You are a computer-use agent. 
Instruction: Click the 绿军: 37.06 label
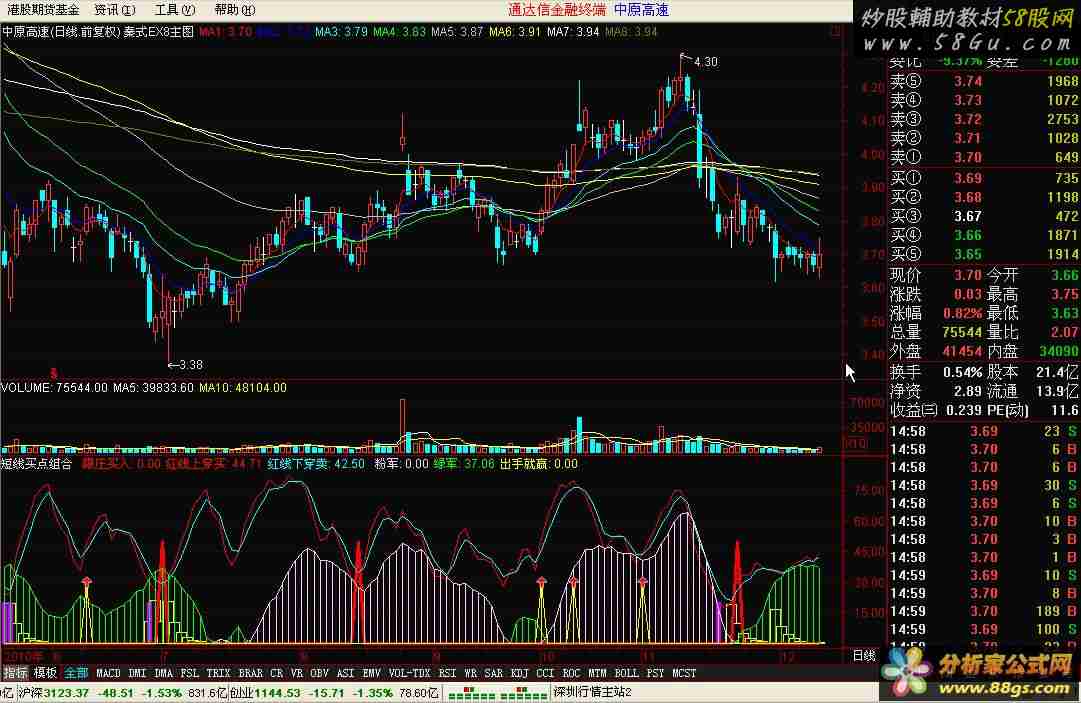(463, 464)
